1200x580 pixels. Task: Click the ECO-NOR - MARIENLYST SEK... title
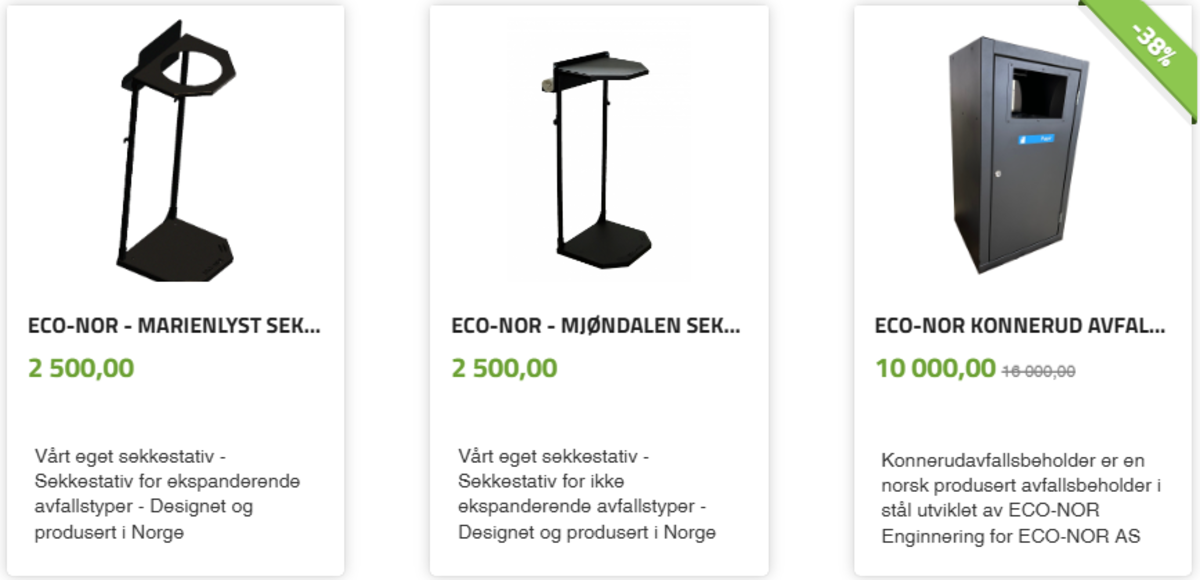pyautogui.click(x=175, y=326)
